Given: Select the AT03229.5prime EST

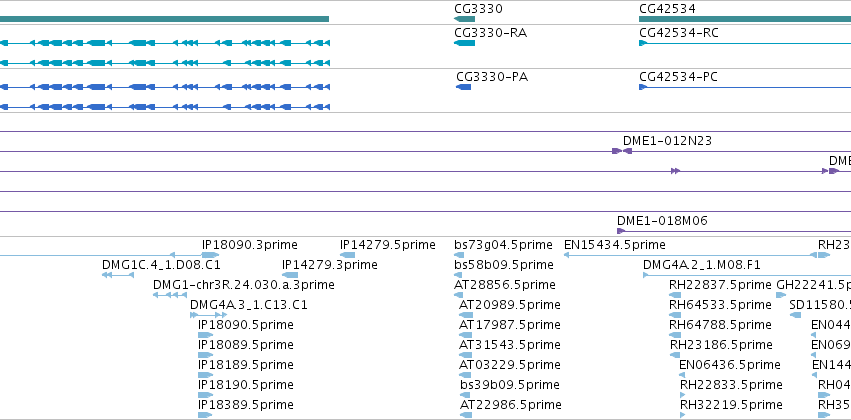Looking at the screenshot, I should [466, 376].
